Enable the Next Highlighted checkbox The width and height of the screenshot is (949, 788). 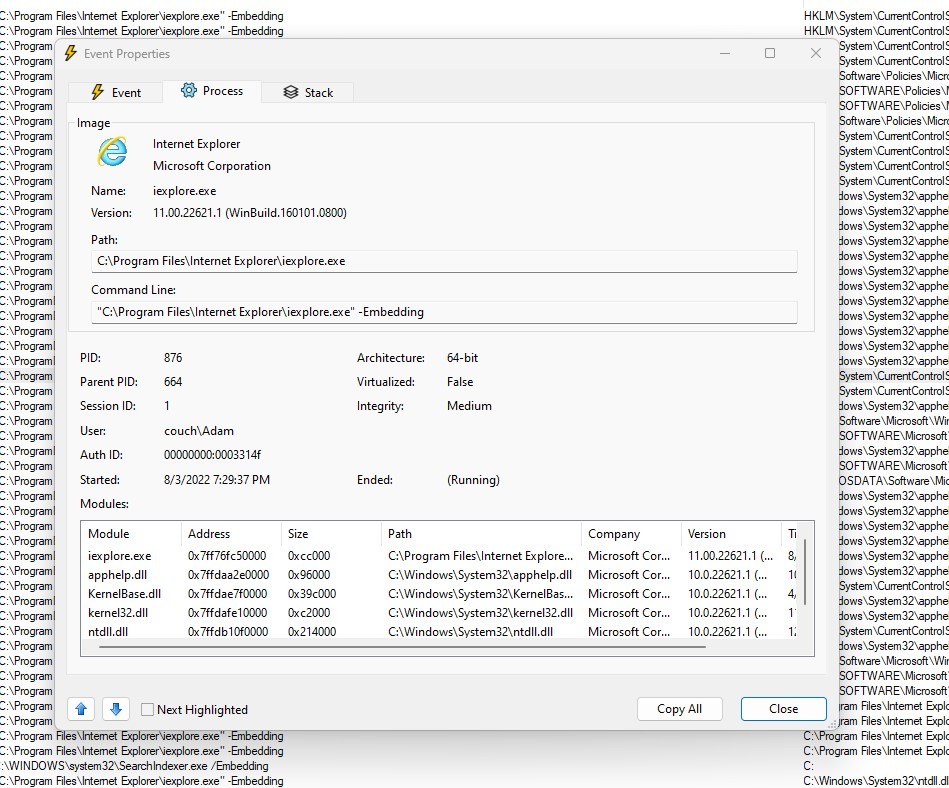(x=147, y=709)
